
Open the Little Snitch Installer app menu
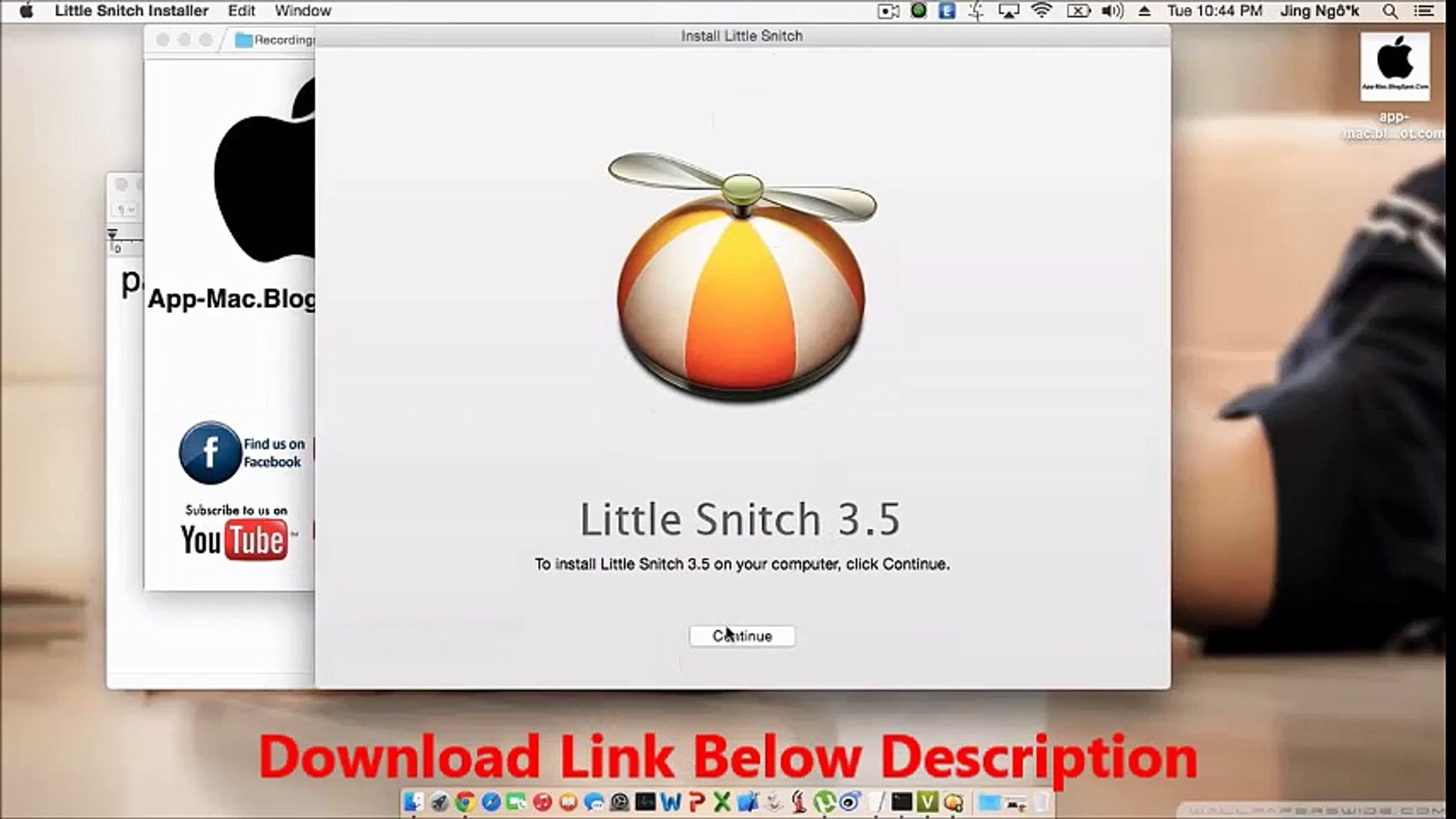[x=131, y=11]
